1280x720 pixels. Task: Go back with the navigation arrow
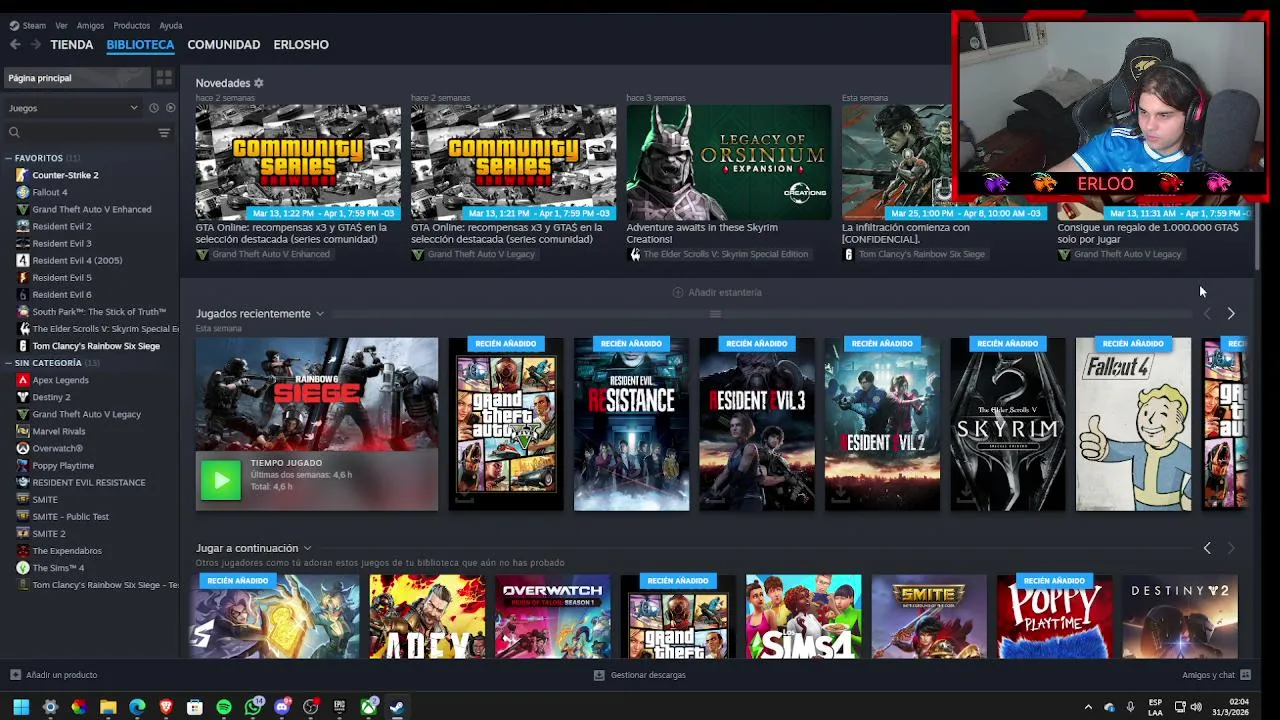[x=15, y=44]
